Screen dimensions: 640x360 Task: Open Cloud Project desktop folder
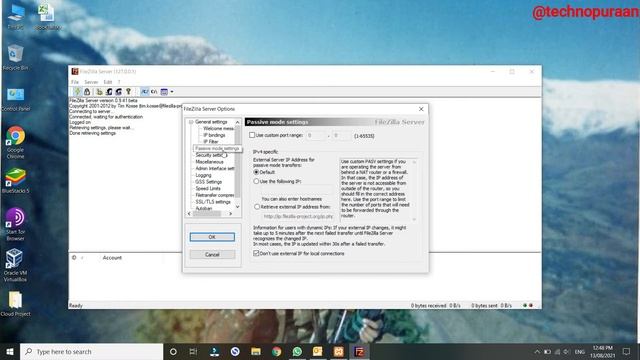[x=16, y=304]
